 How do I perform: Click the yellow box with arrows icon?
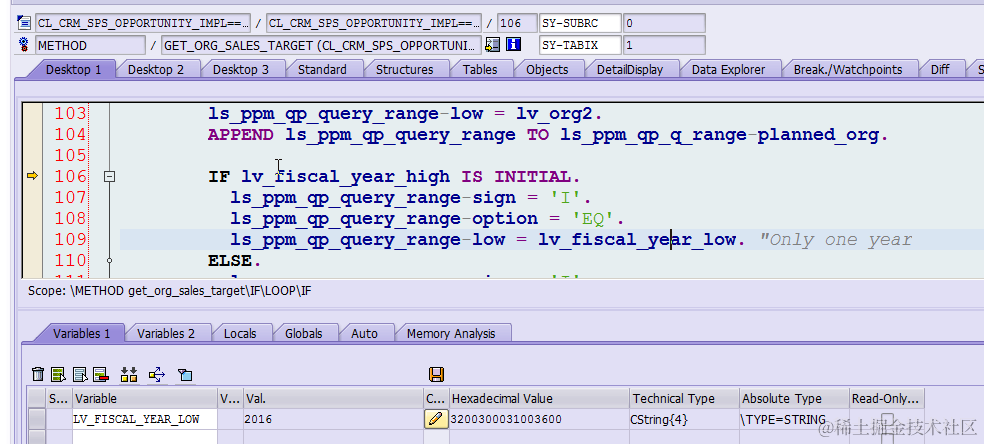pos(157,374)
